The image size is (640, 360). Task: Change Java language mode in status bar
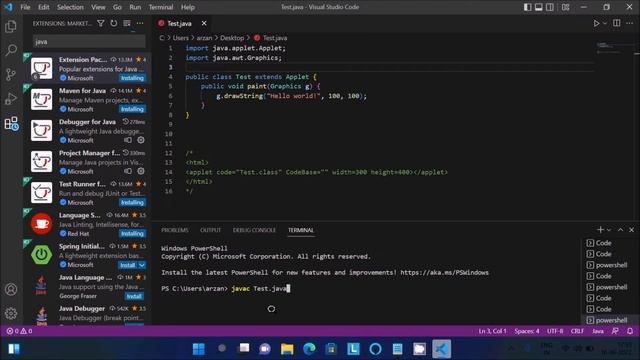point(598,331)
